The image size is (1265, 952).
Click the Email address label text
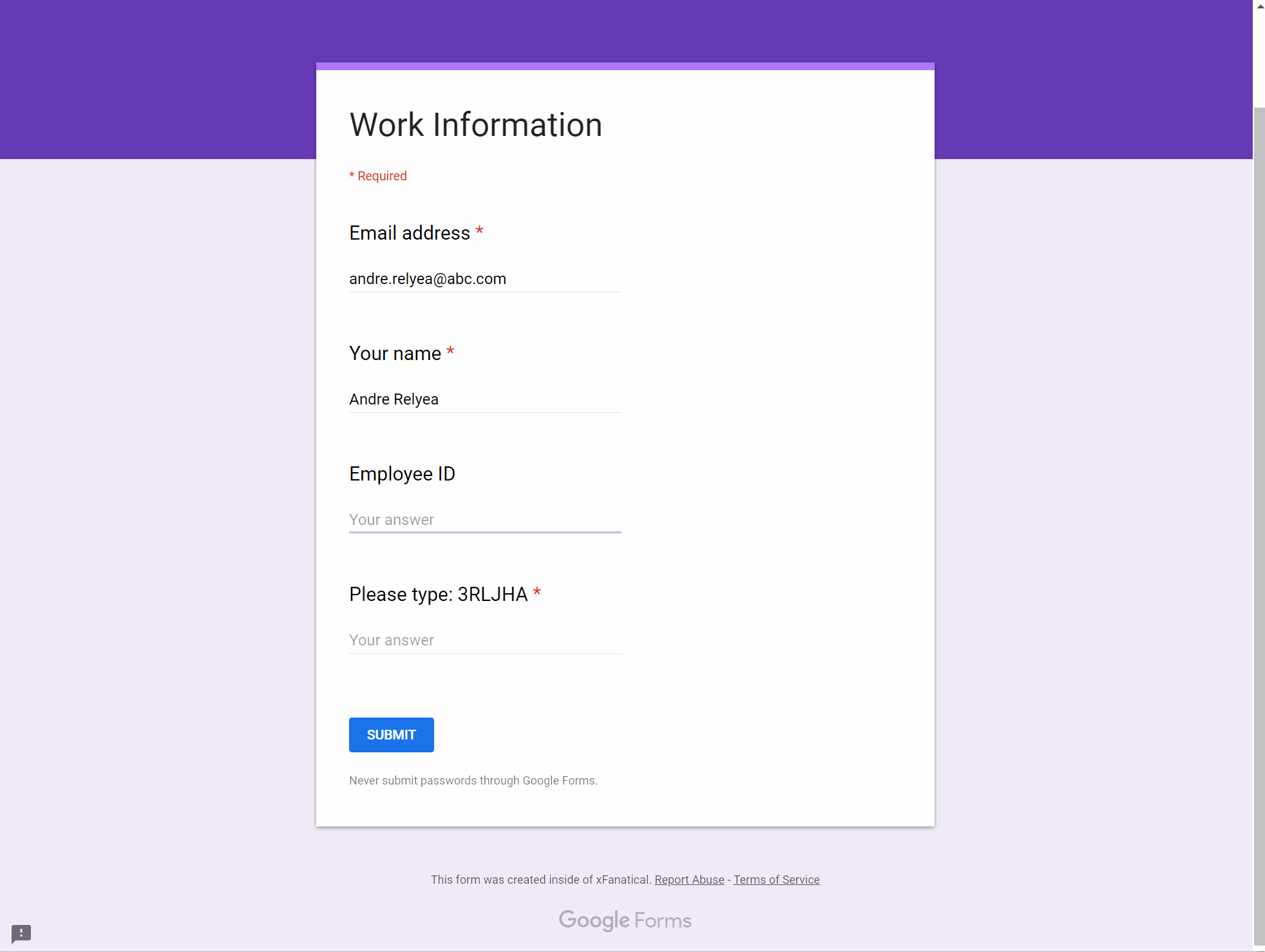(410, 233)
